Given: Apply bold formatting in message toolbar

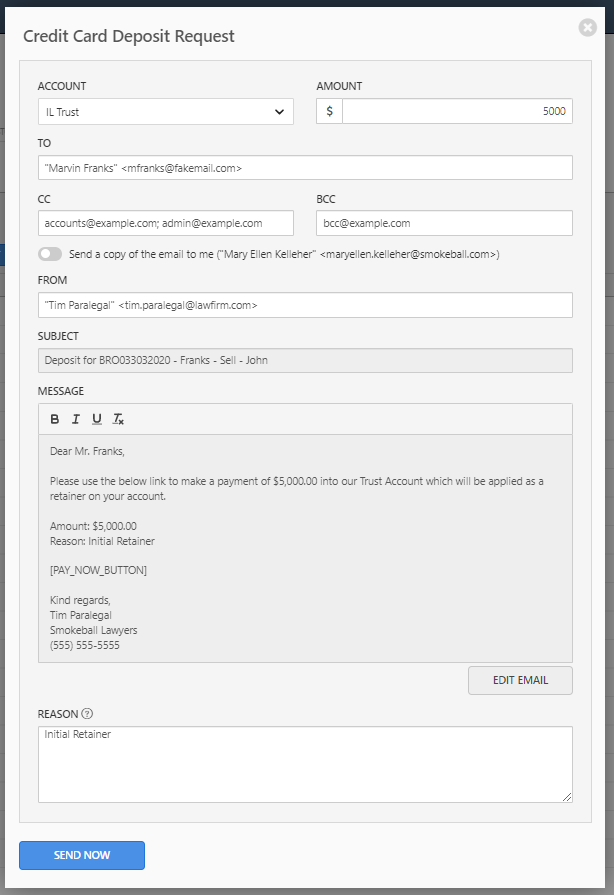Looking at the screenshot, I should tap(55, 419).
